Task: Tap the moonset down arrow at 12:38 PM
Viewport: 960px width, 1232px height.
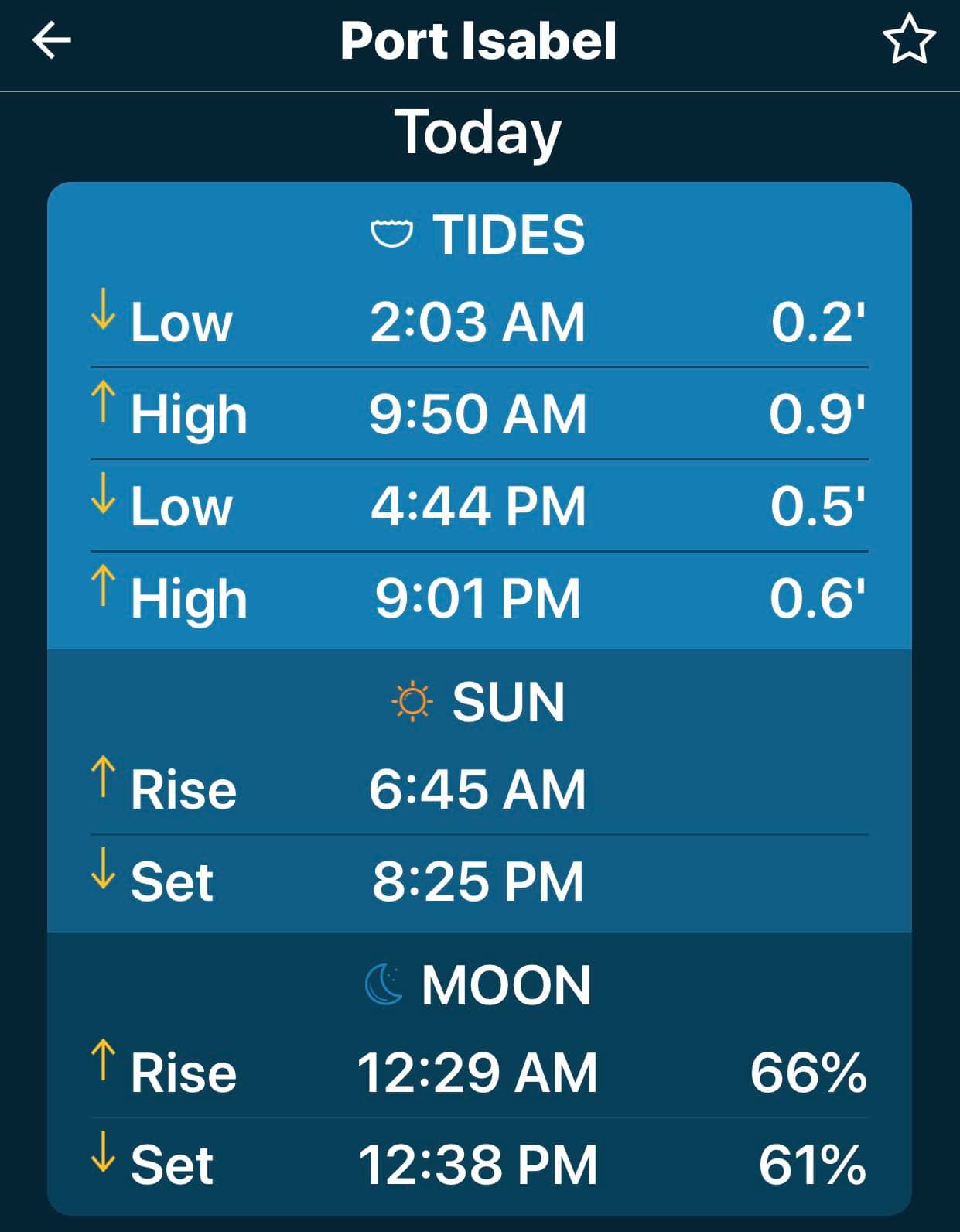Action: (103, 1152)
